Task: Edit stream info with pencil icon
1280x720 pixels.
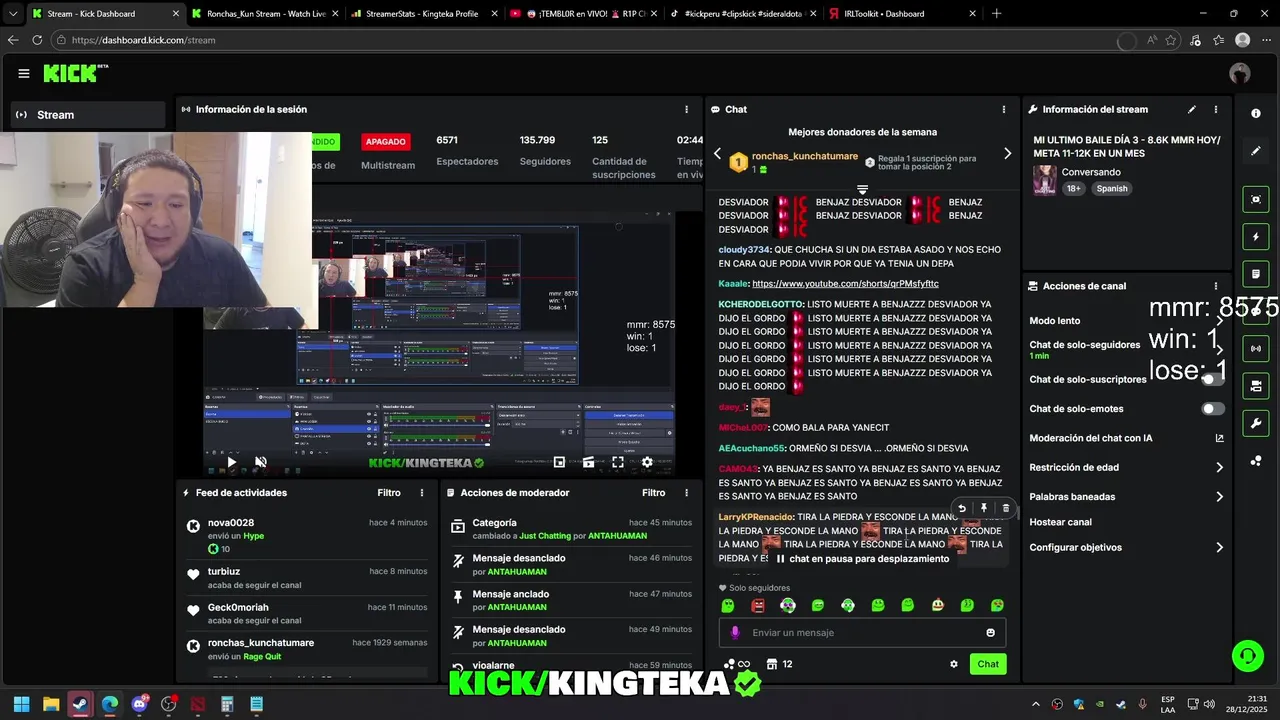Action: tap(1191, 109)
